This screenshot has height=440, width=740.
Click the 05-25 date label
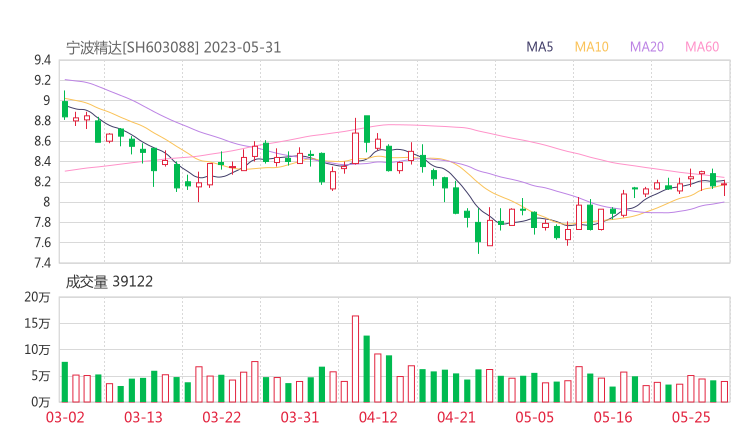coord(691,417)
